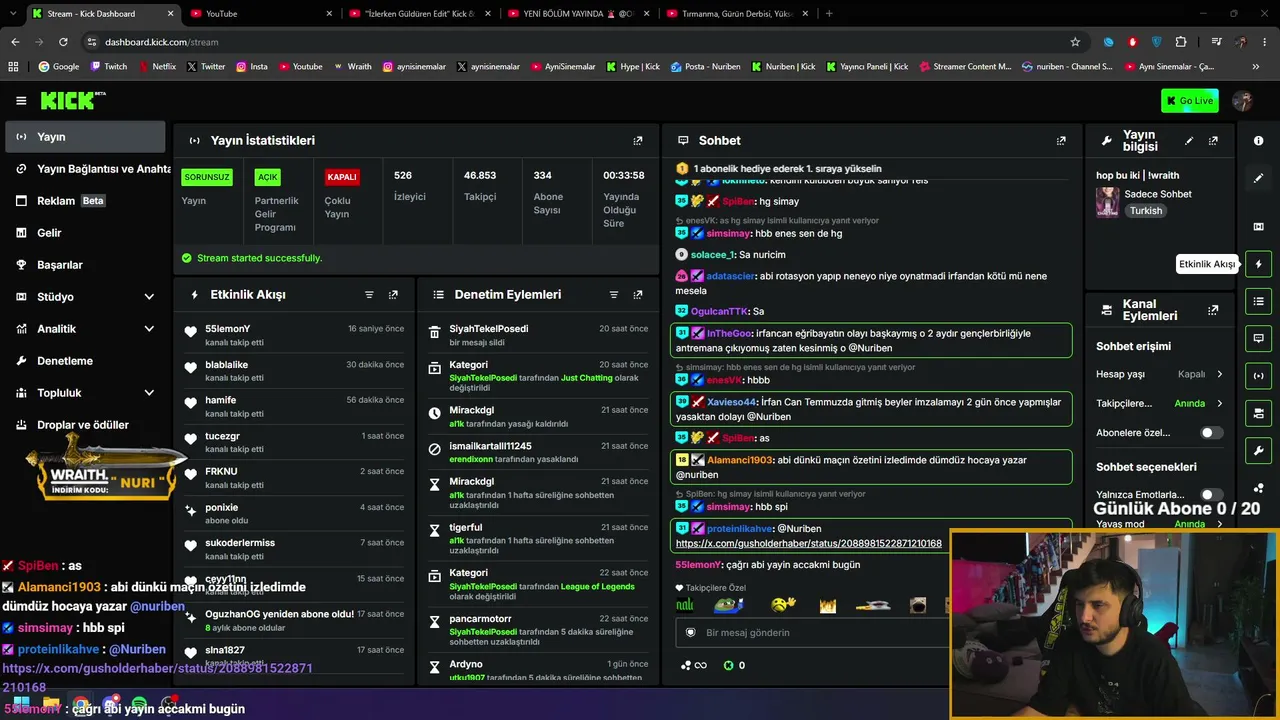The height and width of the screenshot is (720, 1280).
Task: Click the green Go Live button
Action: click(1190, 101)
